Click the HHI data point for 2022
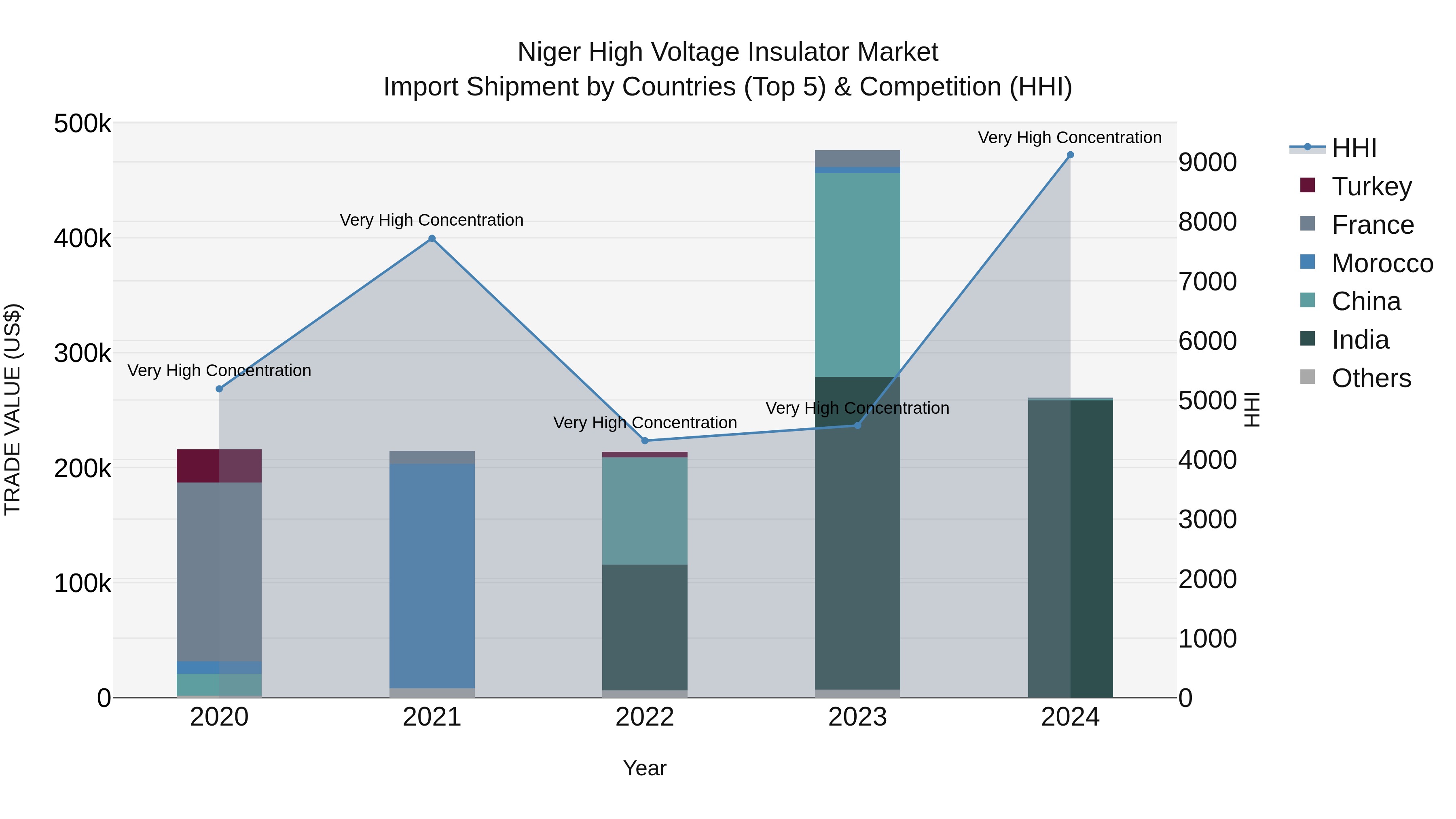The image size is (1456, 819). pos(645,441)
